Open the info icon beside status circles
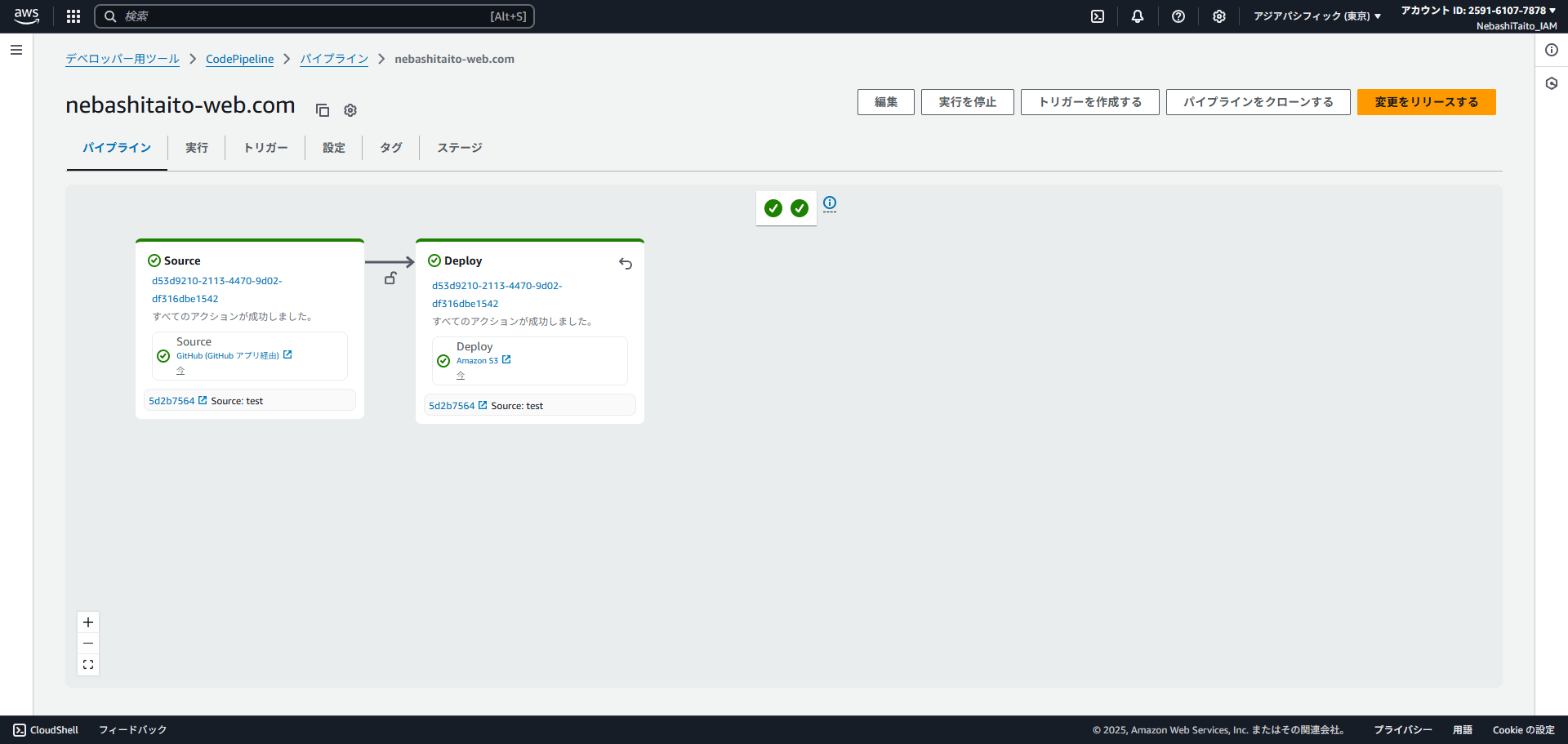 pyautogui.click(x=830, y=203)
